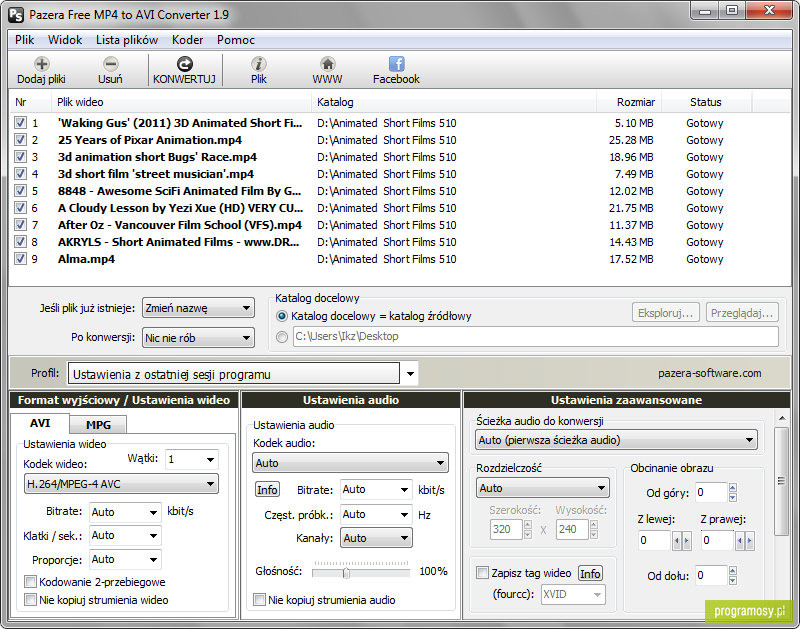The height and width of the screenshot is (629, 800).
Task: Click the output folder path field
Action: coord(536,337)
